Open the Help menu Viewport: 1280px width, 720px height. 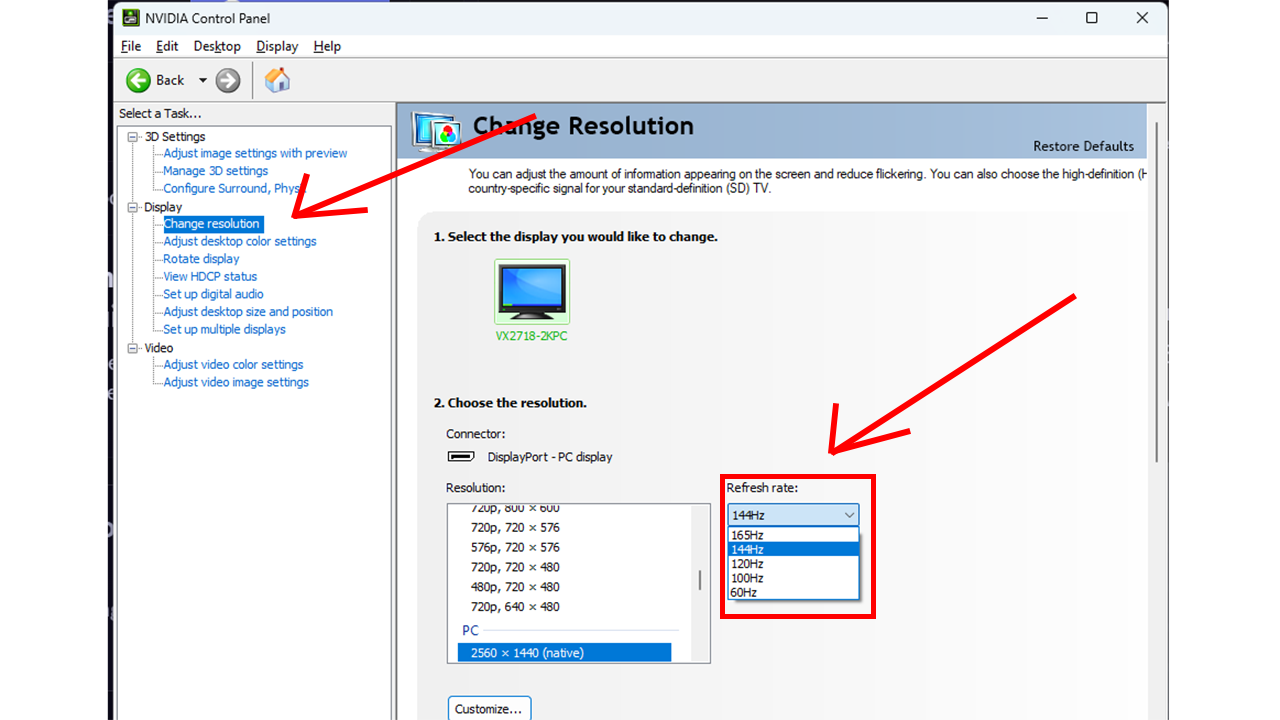pyautogui.click(x=327, y=46)
